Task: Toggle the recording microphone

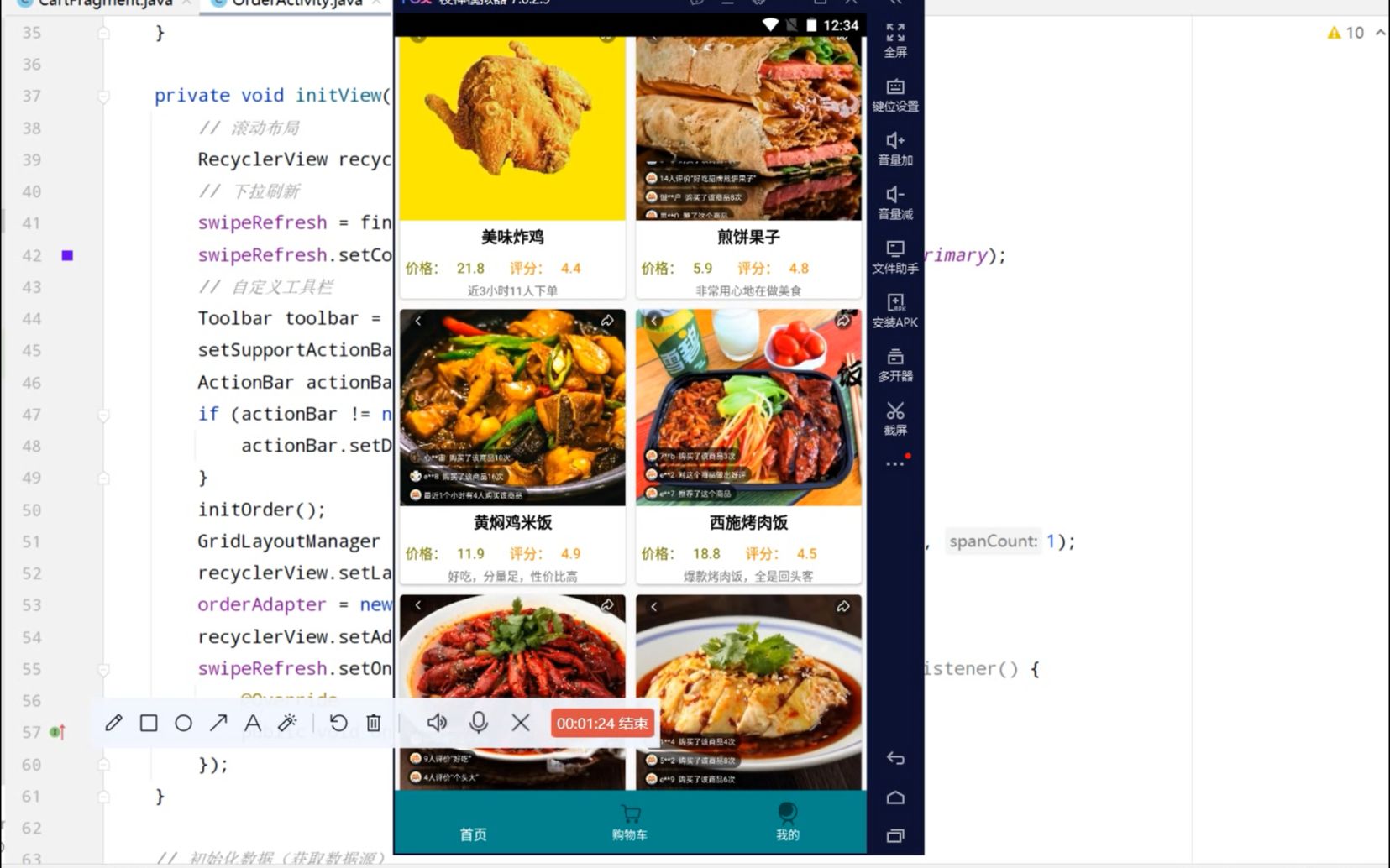Action: [x=479, y=723]
